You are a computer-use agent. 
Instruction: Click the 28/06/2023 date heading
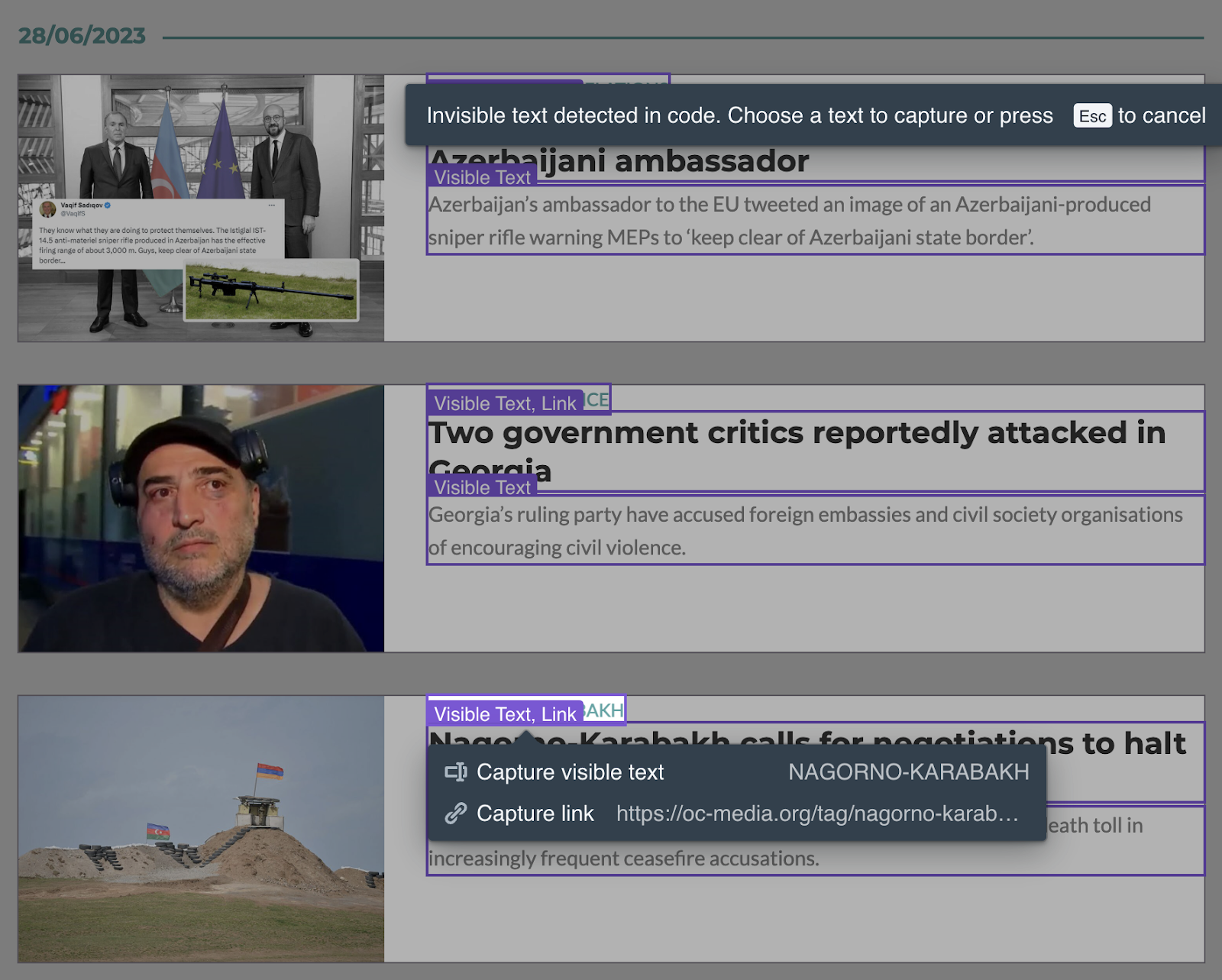pyautogui.click(x=82, y=36)
